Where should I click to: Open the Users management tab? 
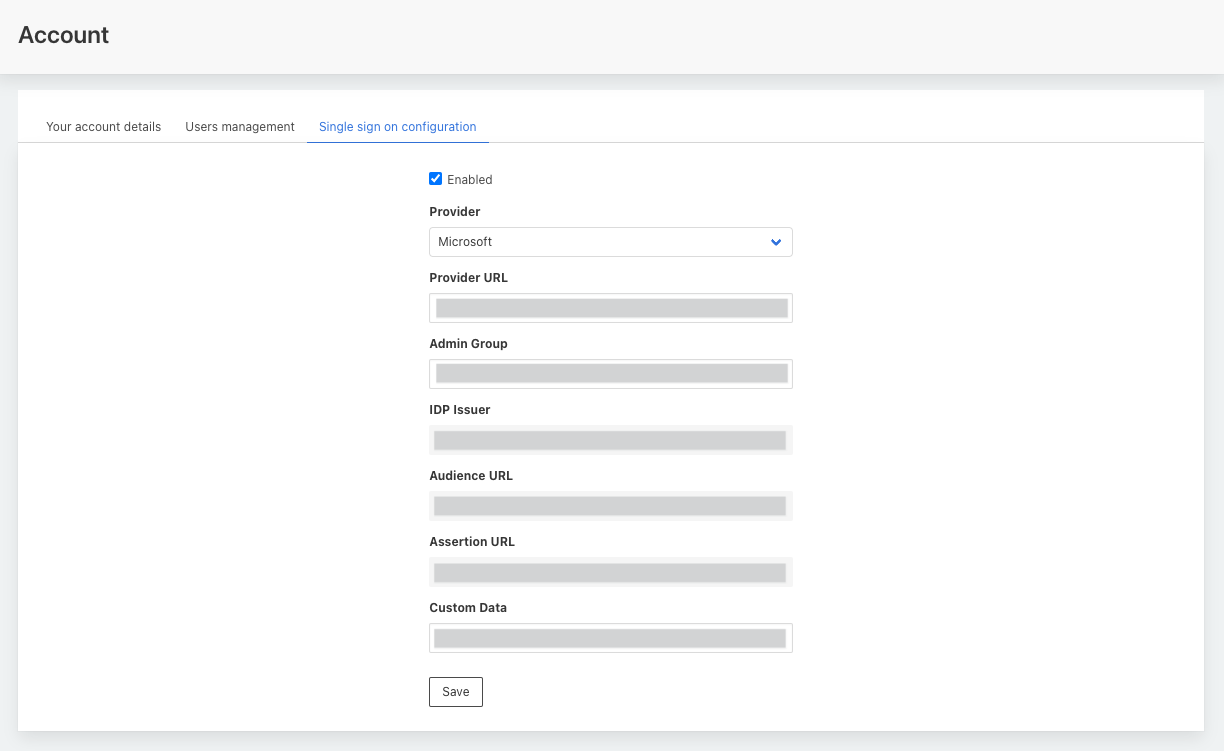click(x=240, y=127)
